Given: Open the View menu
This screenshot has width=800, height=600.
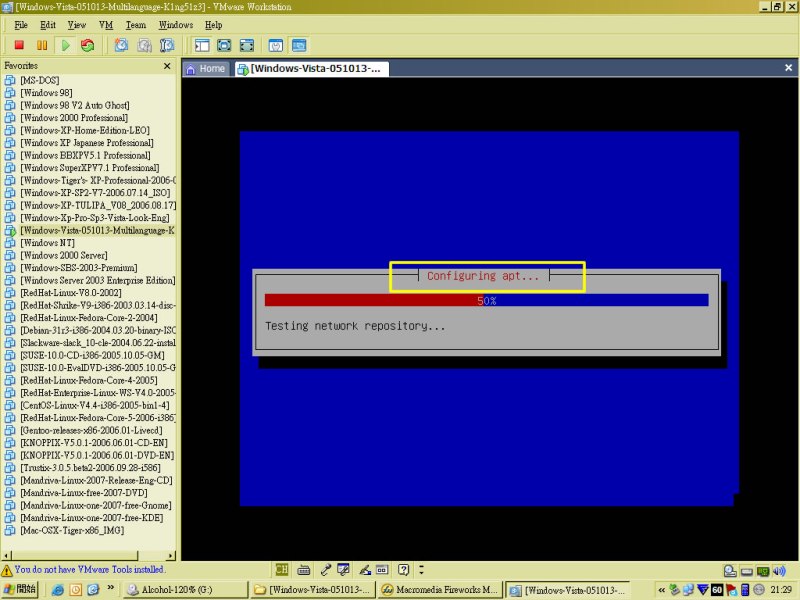Looking at the screenshot, I should coord(77,25).
